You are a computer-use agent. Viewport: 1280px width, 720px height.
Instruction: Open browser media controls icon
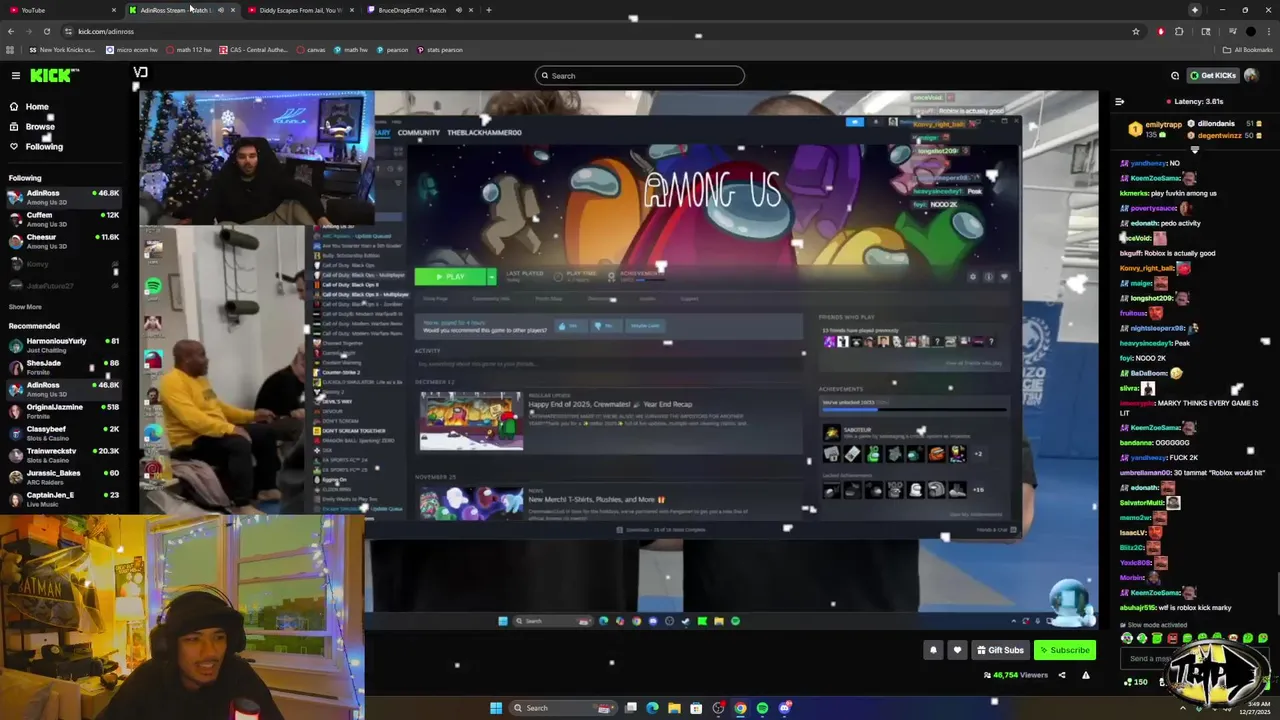pyautogui.click(x=1232, y=31)
